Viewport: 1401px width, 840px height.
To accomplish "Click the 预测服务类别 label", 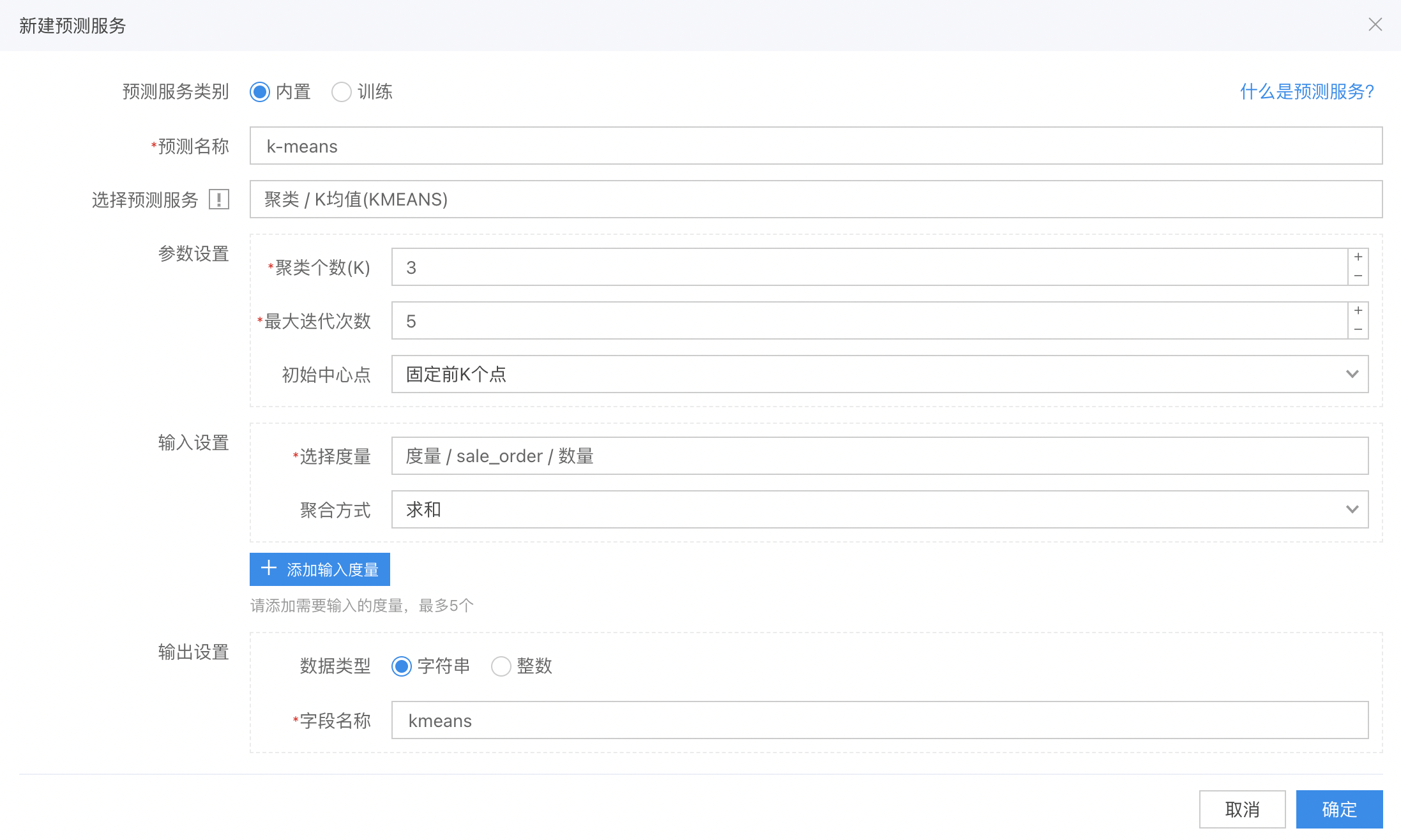I will pos(176,92).
